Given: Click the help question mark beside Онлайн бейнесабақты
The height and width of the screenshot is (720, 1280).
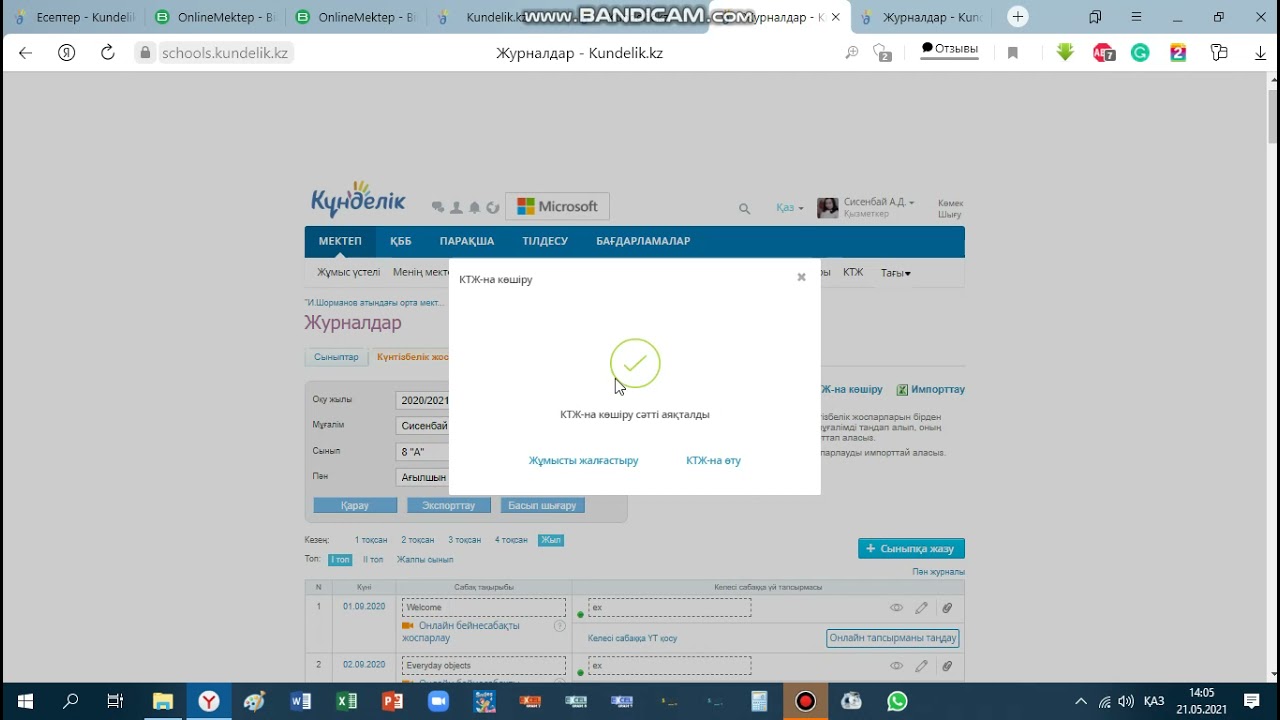Looking at the screenshot, I should (560, 626).
